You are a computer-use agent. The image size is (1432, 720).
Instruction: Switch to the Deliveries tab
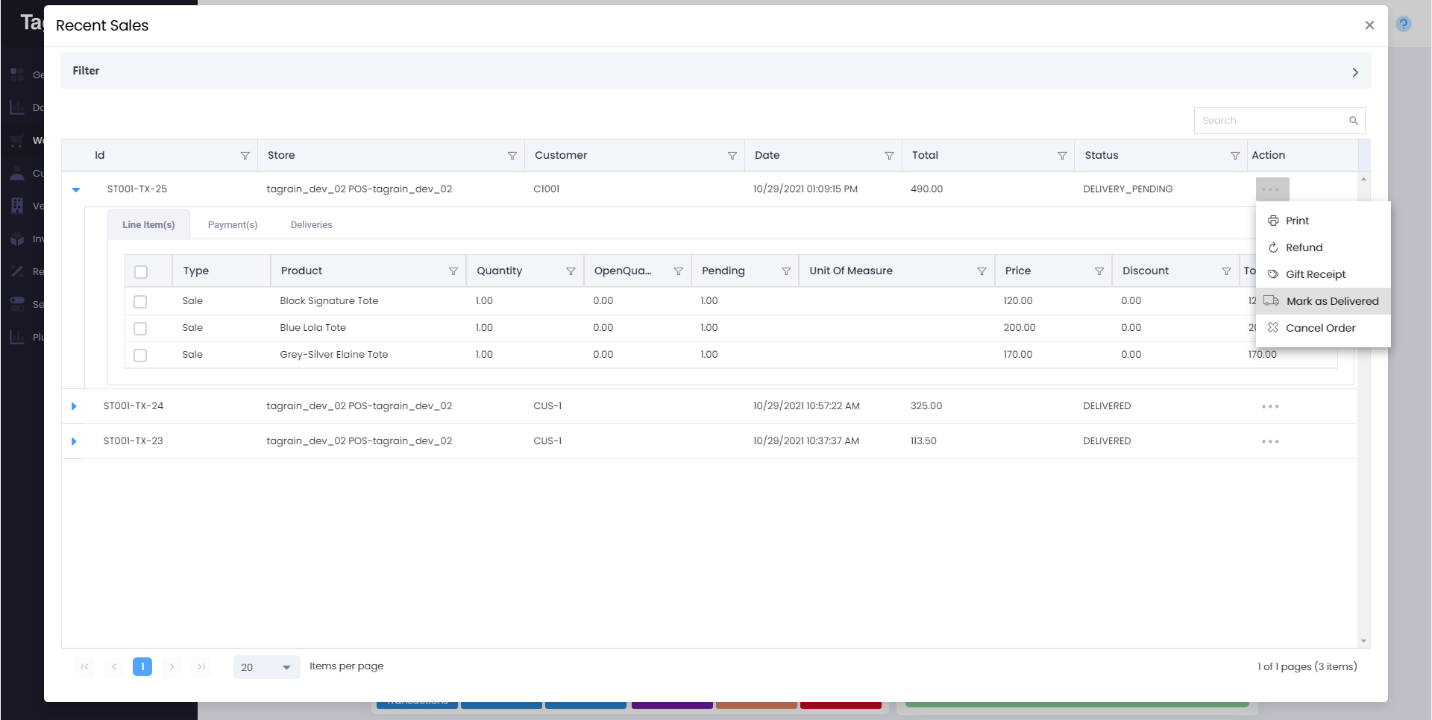click(x=311, y=224)
